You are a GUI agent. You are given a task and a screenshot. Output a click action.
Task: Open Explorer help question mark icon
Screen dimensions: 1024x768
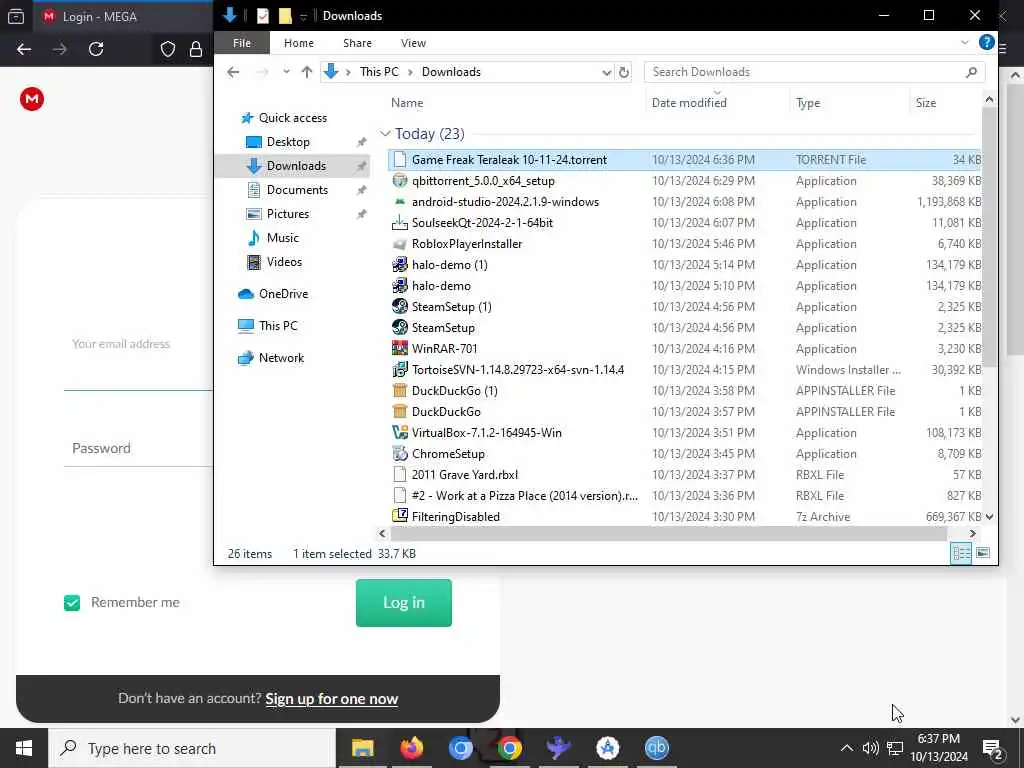point(986,42)
